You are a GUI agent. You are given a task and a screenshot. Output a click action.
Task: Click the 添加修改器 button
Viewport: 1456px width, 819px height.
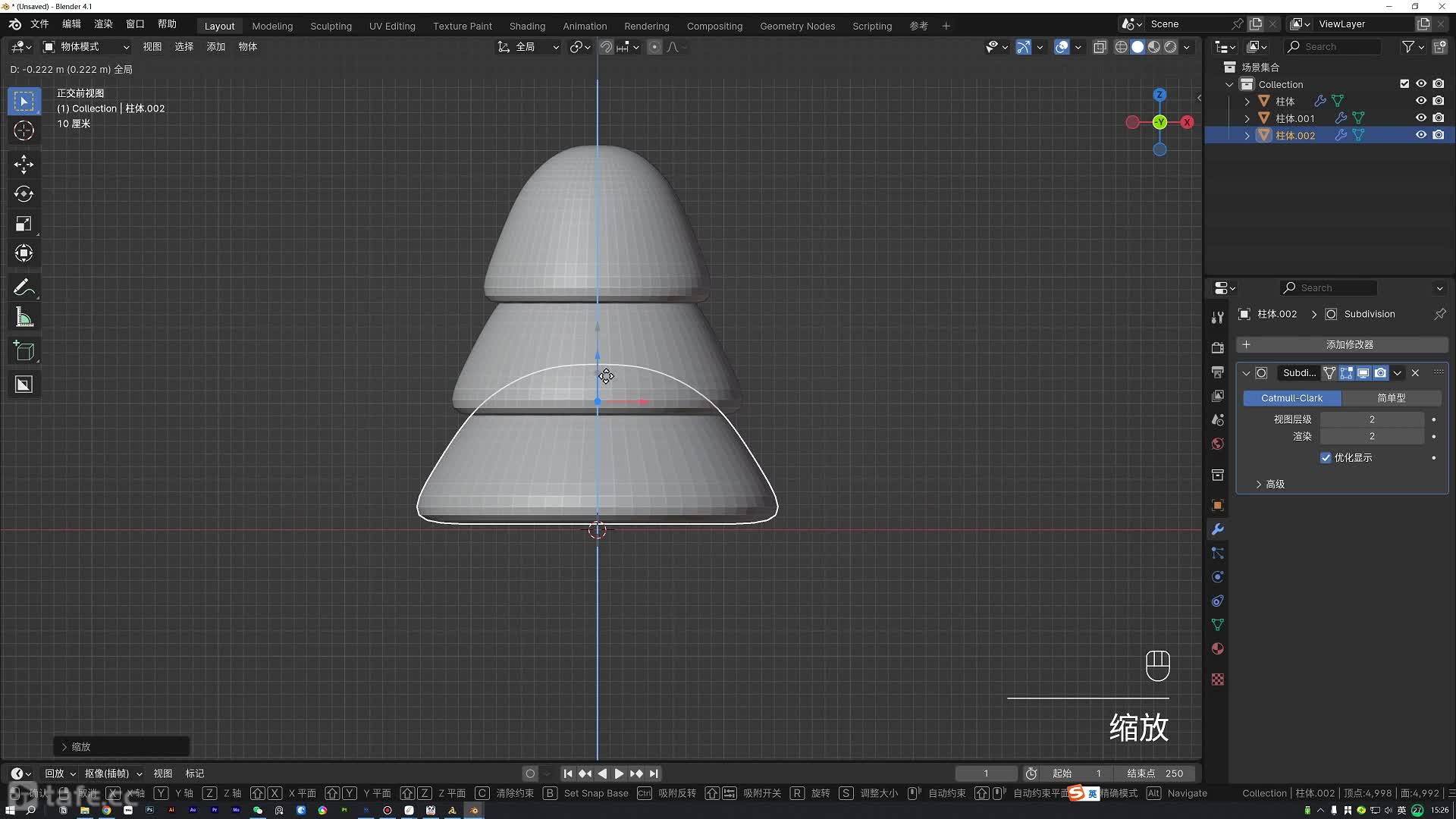point(1342,344)
